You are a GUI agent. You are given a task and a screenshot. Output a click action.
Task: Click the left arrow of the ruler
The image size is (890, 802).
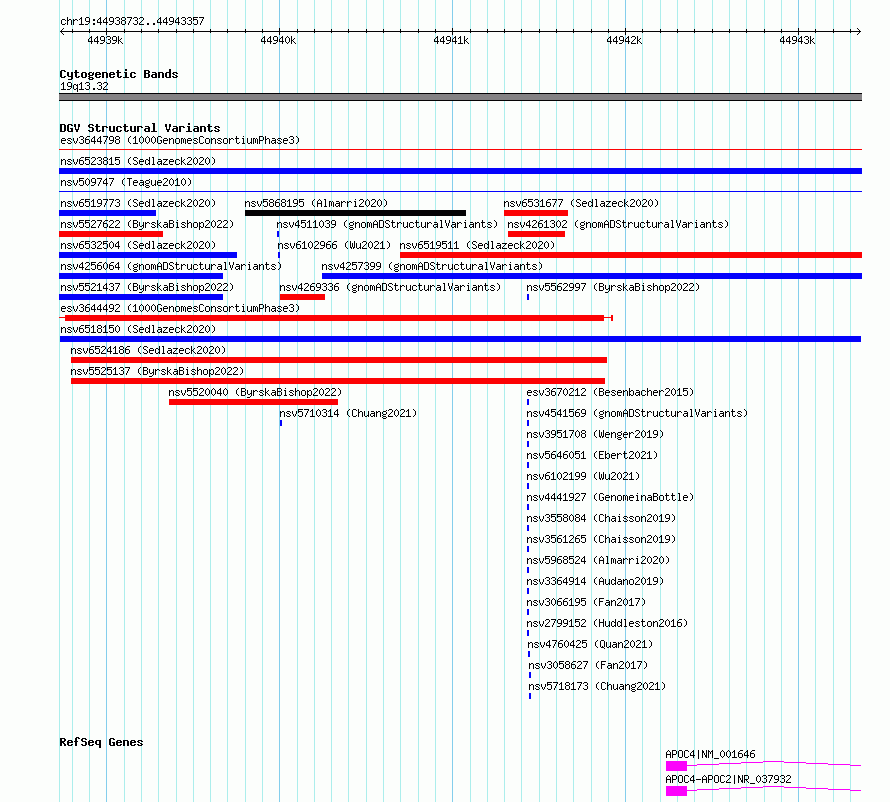tap(62, 31)
